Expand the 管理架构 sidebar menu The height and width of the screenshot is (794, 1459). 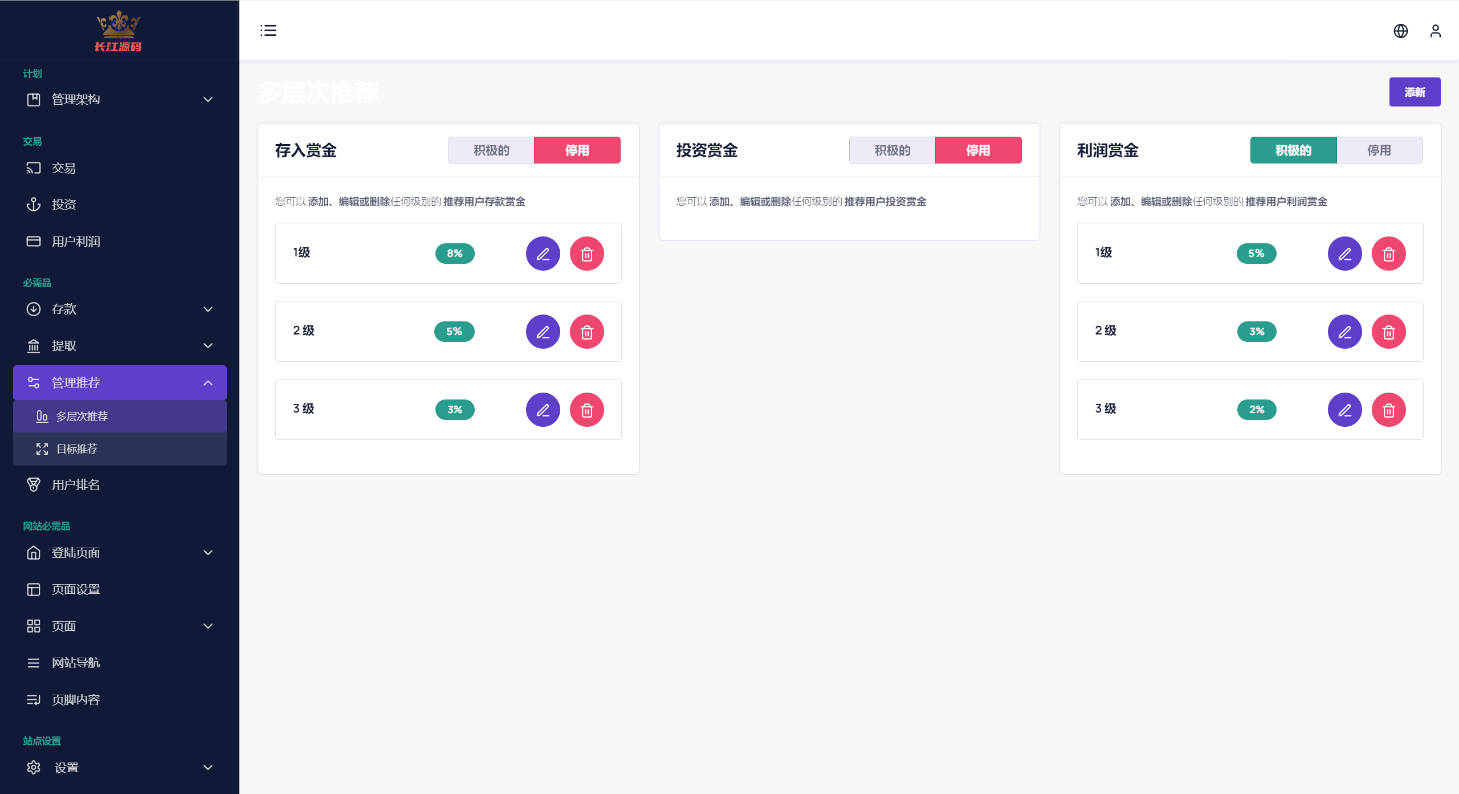[x=119, y=99]
